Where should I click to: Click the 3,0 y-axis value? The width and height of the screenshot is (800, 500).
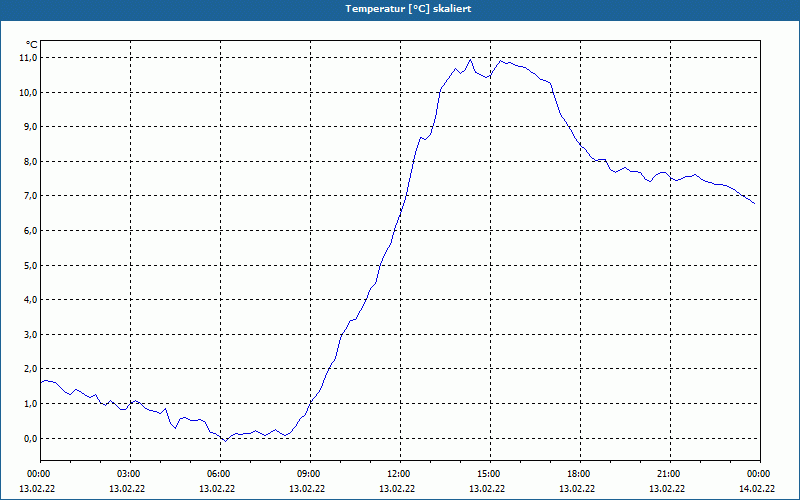(x=31, y=334)
